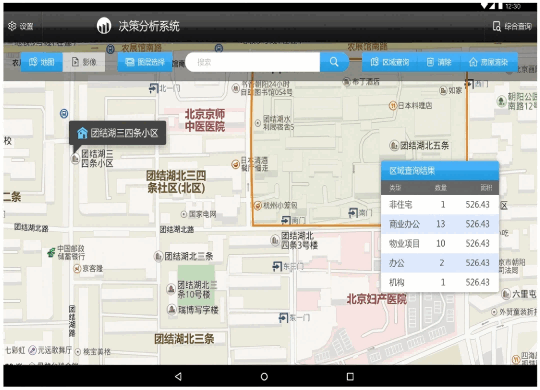Select the 非住宅 result row

440,205
